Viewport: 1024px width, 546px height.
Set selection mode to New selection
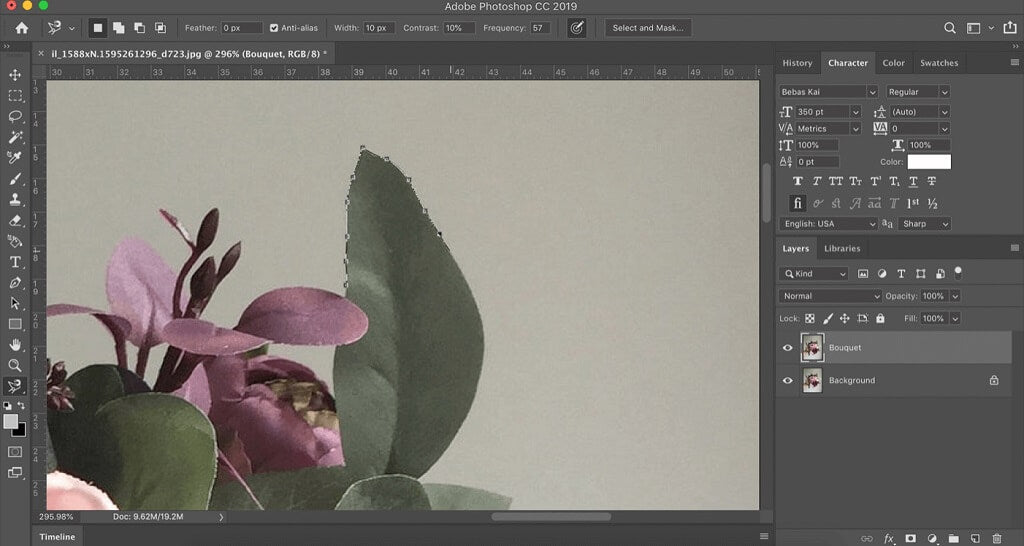[98, 28]
